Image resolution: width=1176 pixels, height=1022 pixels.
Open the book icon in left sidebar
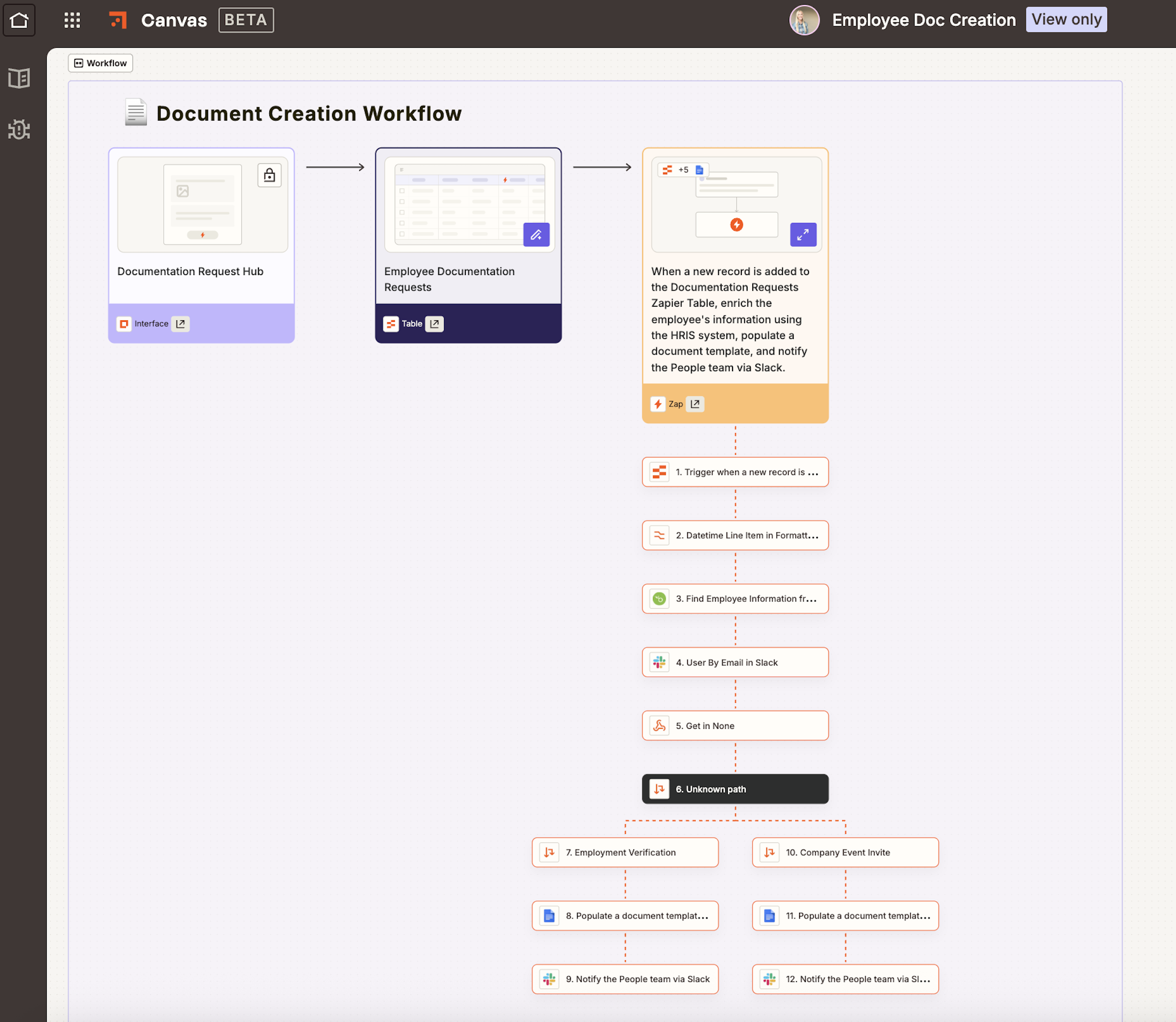click(x=19, y=78)
